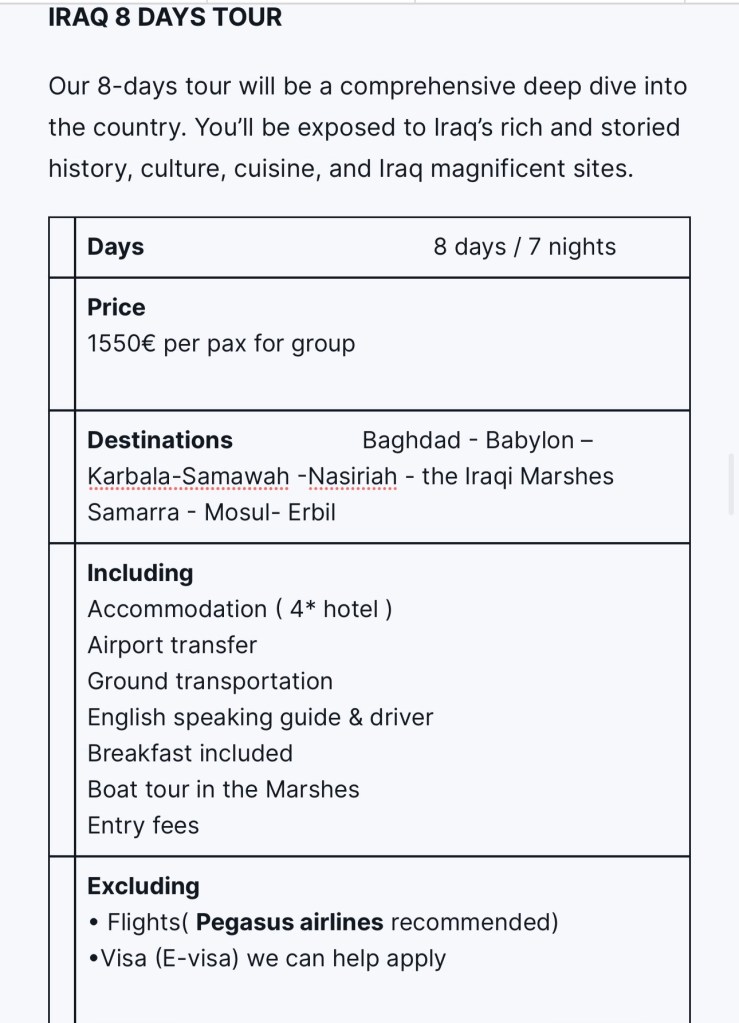Select the "Days" label in the table
Screen dimensions: 739x1023
[x=115, y=247]
